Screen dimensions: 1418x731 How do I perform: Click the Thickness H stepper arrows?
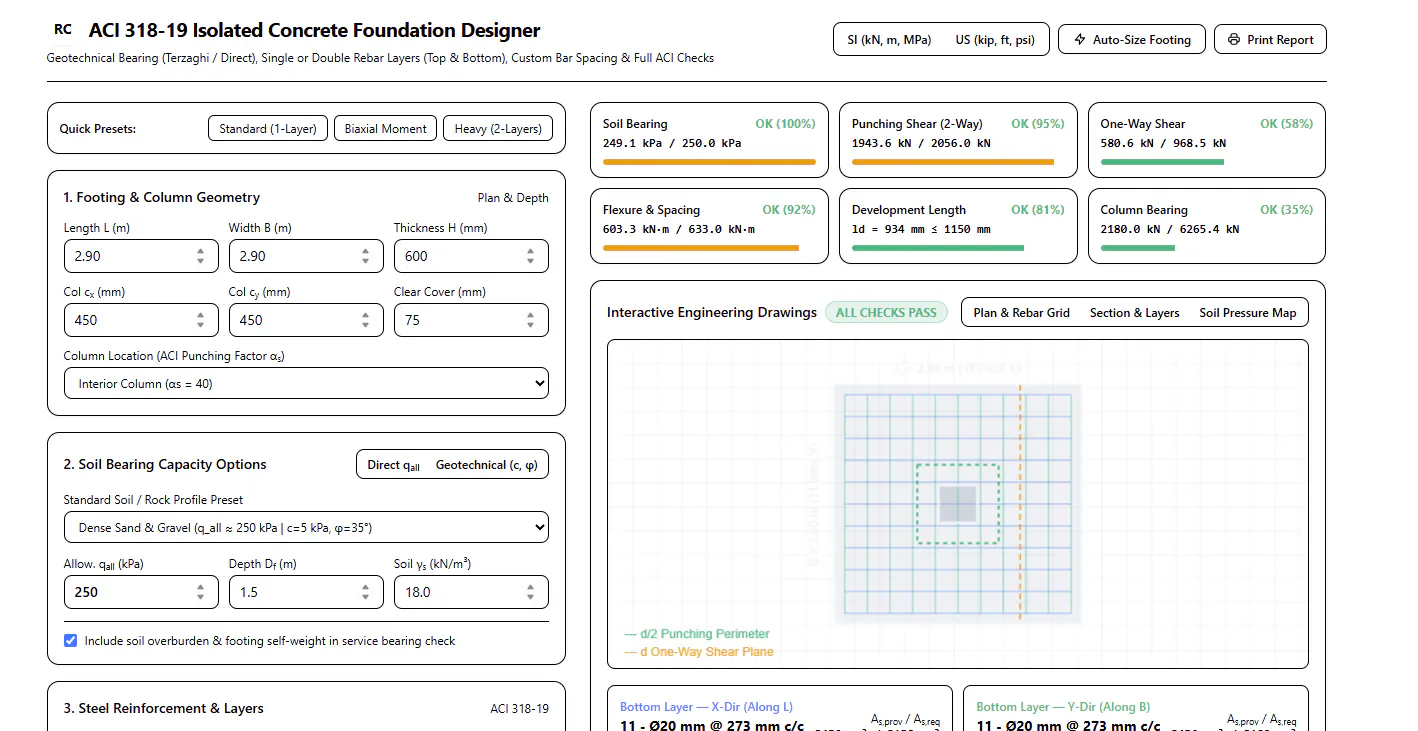(x=530, y=256)
